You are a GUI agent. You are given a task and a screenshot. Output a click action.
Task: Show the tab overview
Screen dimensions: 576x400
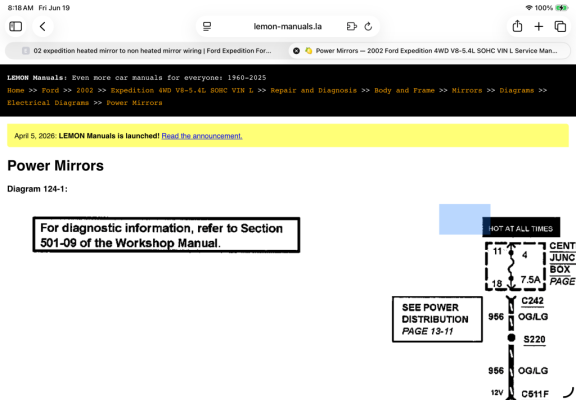[x=560, y=26]
